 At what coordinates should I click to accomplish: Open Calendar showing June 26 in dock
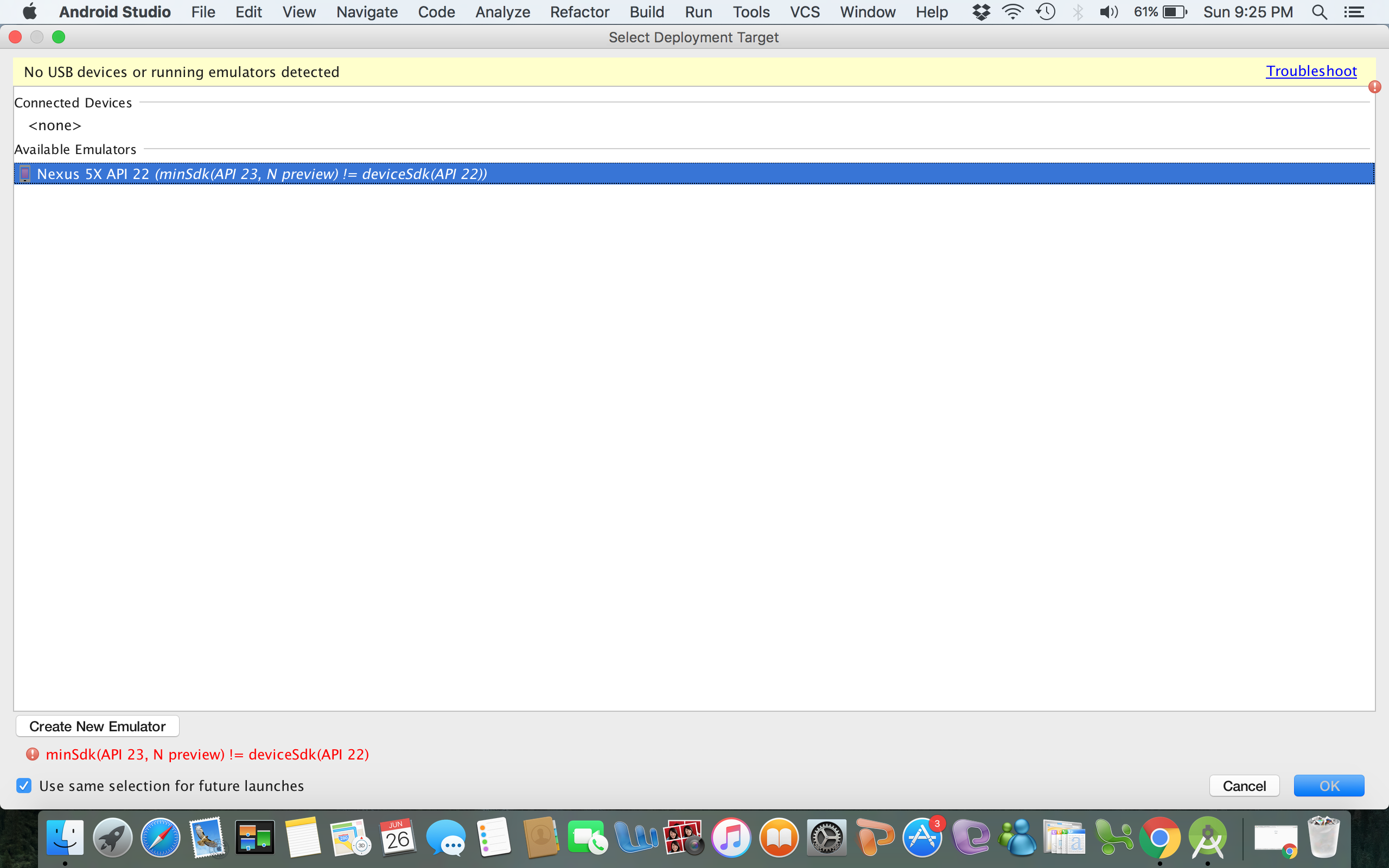(397, 838)
